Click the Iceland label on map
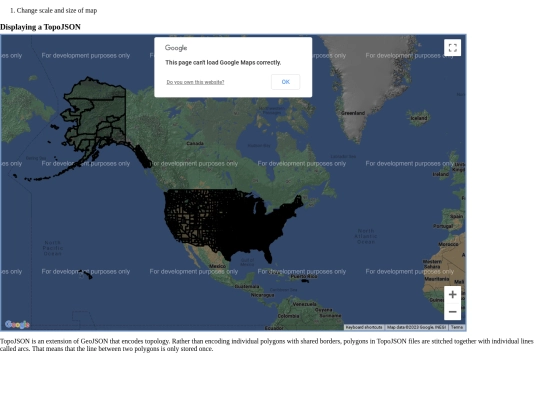This screenshot has width=540, height=405. [x=419, y=118]
